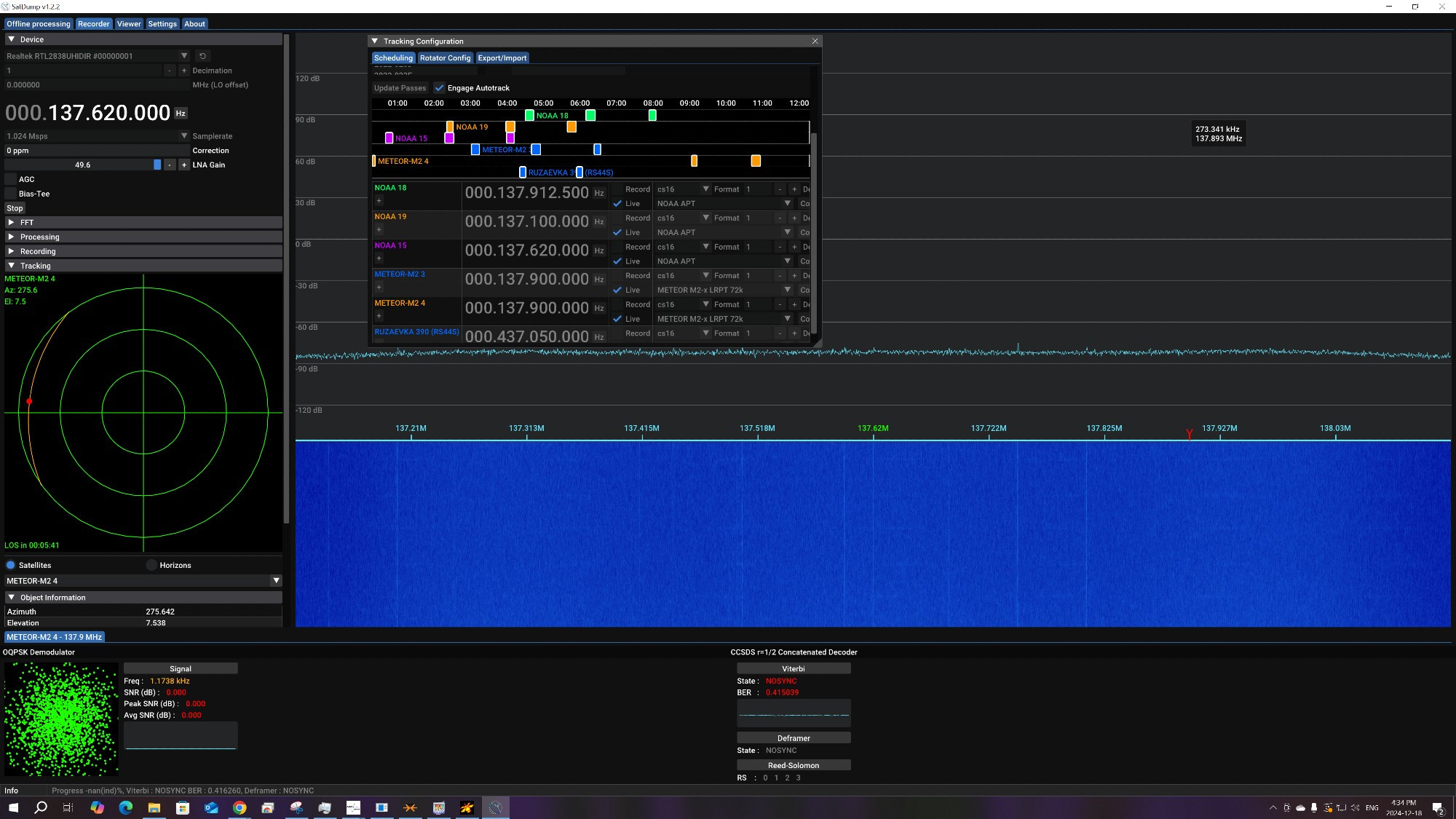The image size is (1456, 819).
Task: Switch to the Export/Import tab
Action: [x=502, y=58]
